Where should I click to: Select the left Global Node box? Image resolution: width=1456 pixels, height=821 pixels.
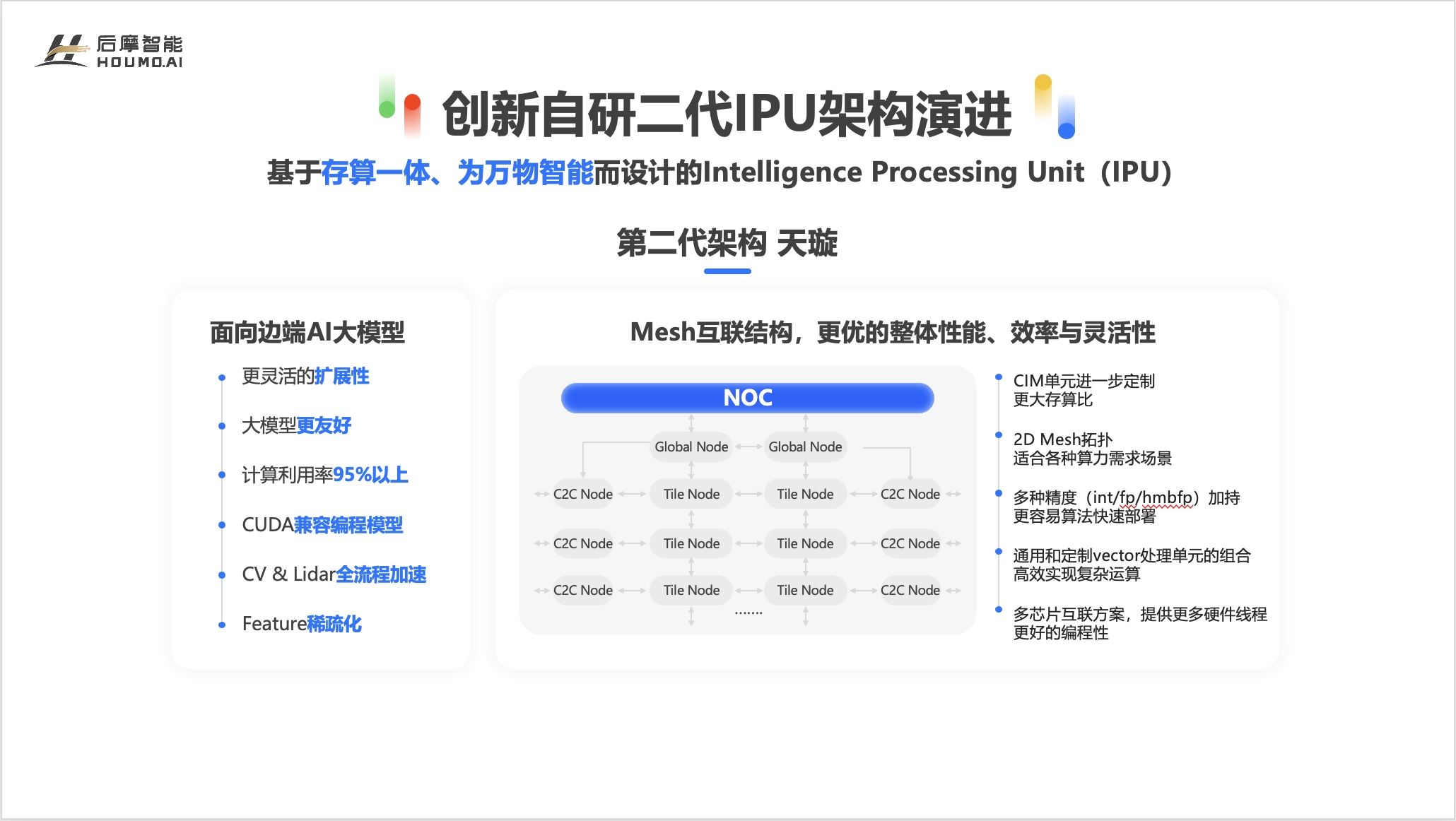click(x=691, y=447)
